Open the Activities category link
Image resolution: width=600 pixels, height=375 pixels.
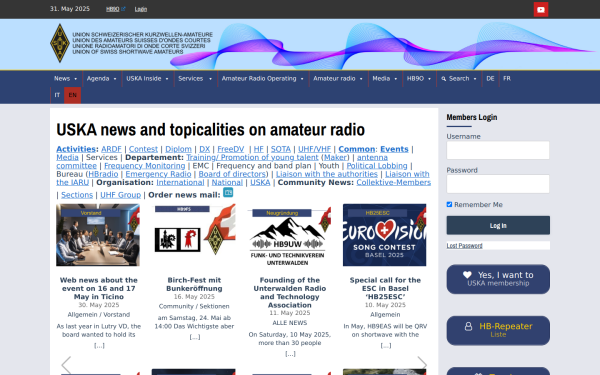[76, 149]
